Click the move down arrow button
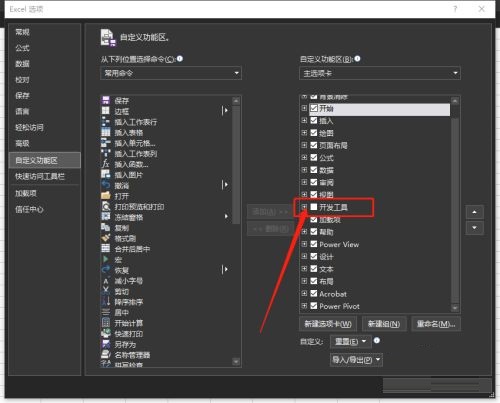 (474, 228)
